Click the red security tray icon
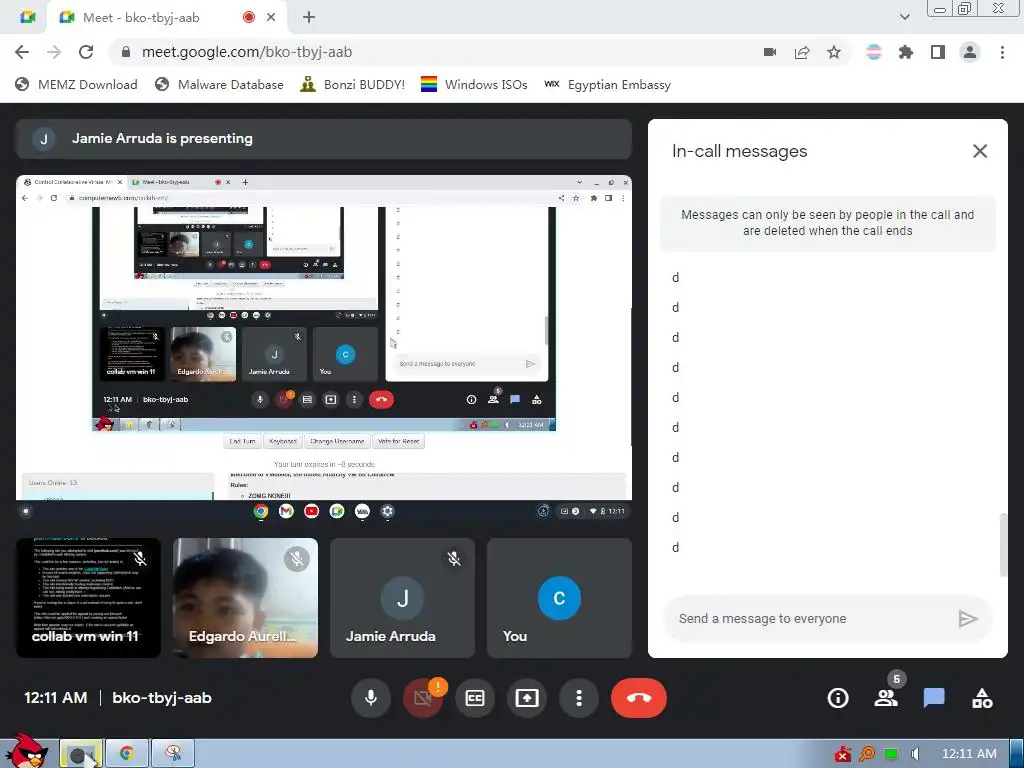Viewport: 1024px width, 768px height. tap(843, 754)
